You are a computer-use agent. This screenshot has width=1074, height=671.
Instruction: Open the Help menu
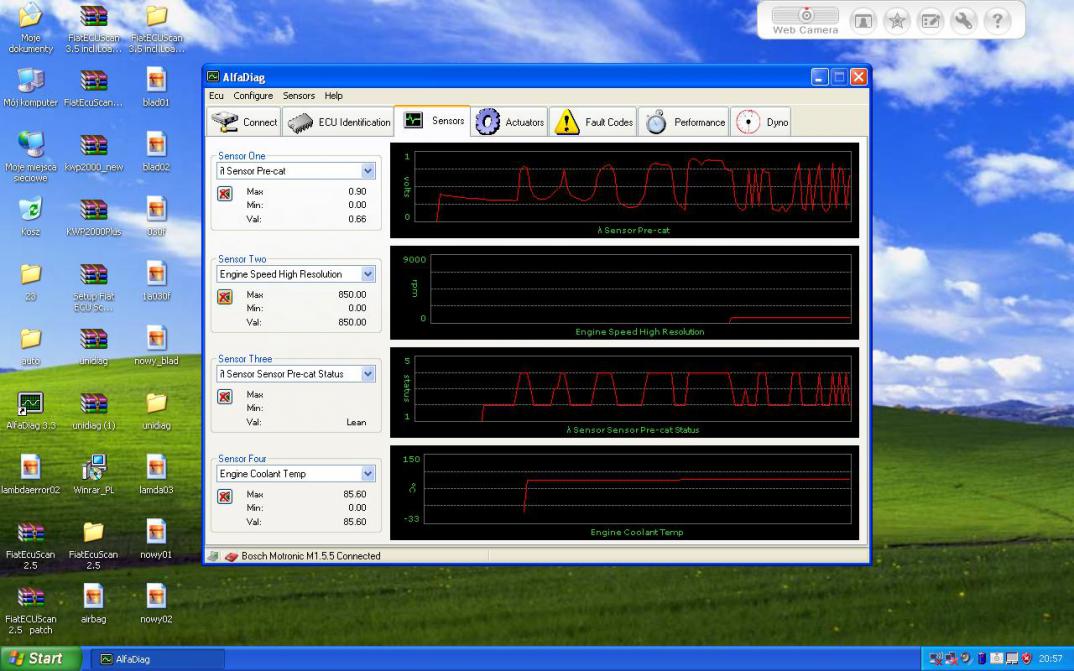pyautogui.click(x=333, y=96)
